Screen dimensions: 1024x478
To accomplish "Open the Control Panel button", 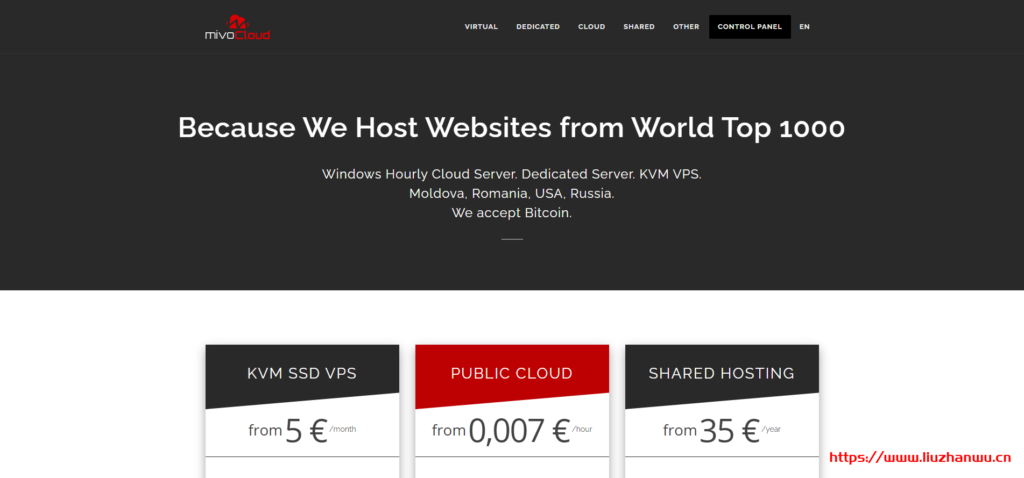I will click(749, 27).
